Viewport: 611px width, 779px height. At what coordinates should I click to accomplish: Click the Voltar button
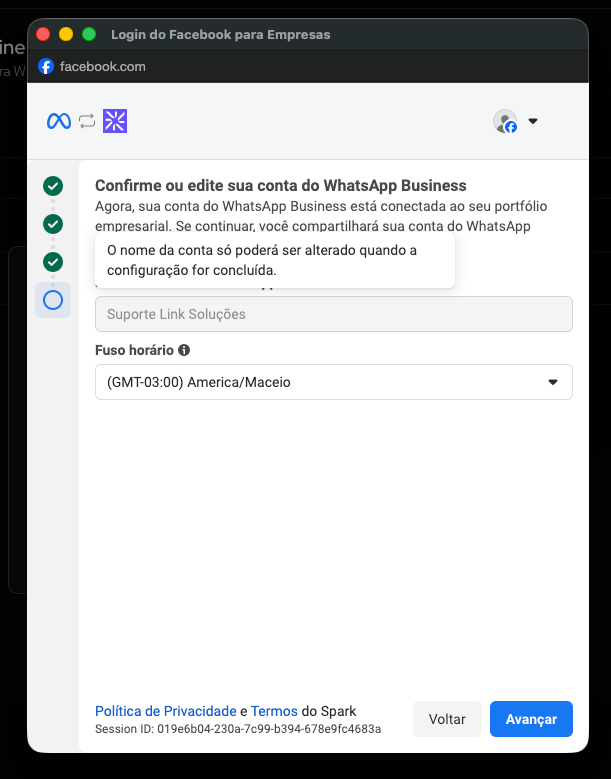447,719
